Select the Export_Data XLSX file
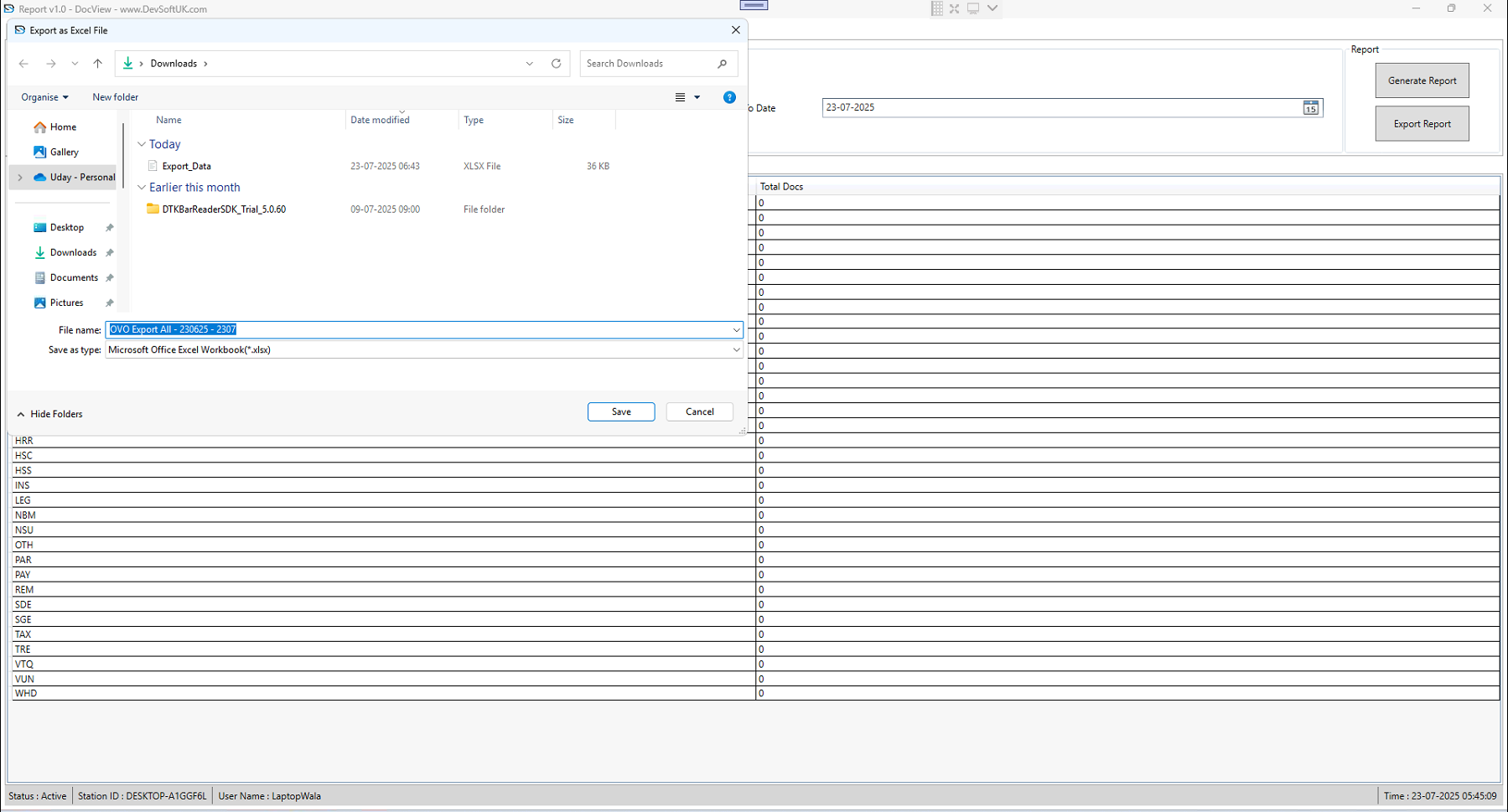1508x812 pixels. click(186, 166)
